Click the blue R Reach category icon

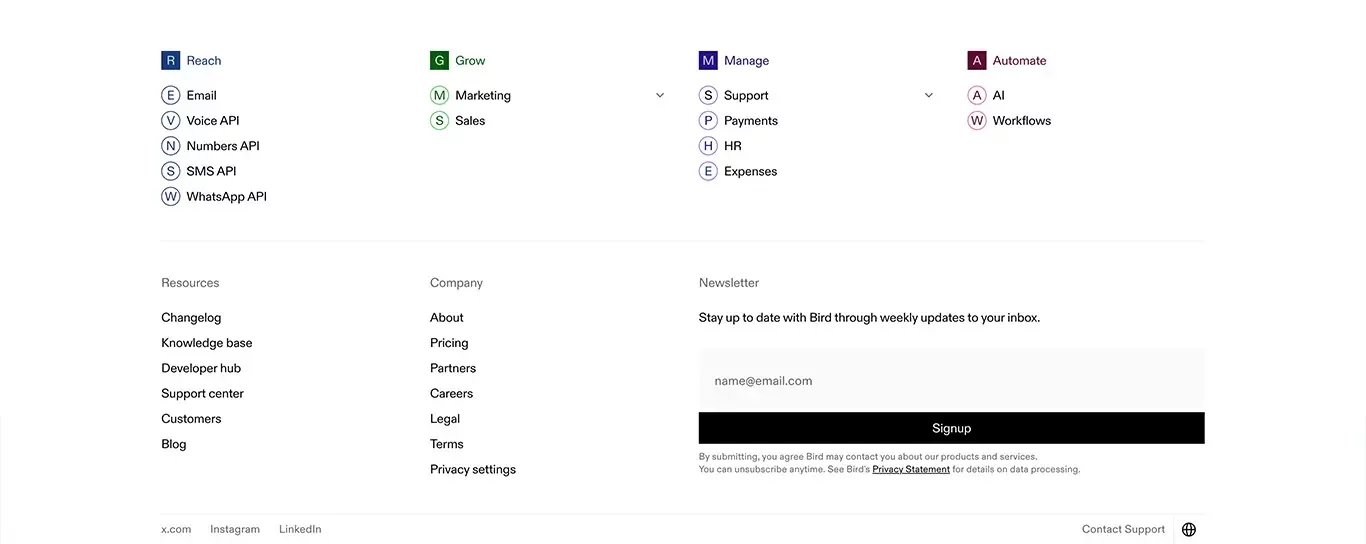click(170, 61)
